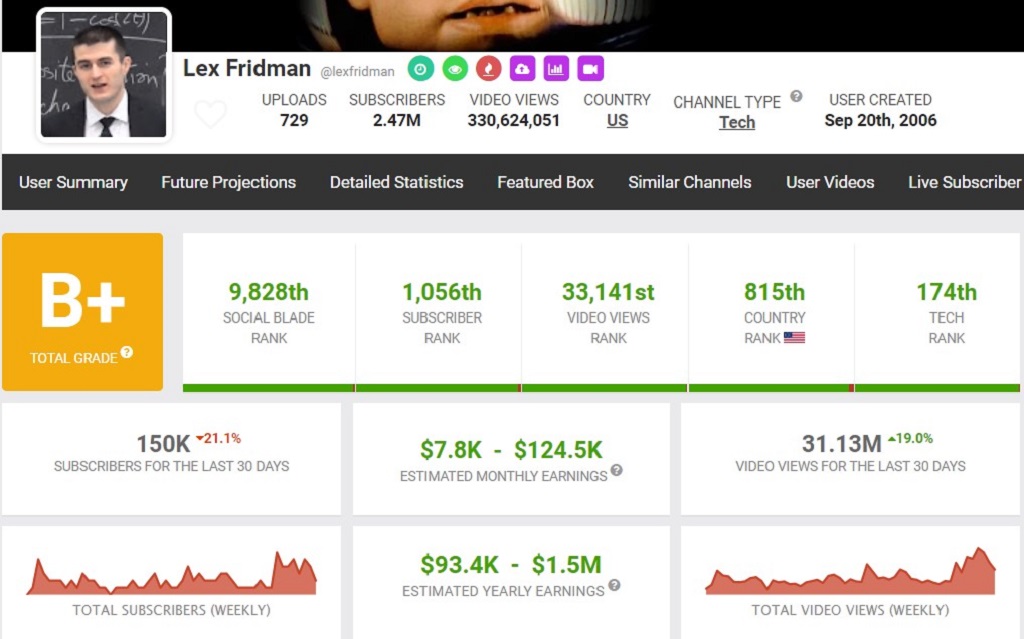Screen dimensions: 1024x639
Task: Open the Detailed Statistics tab
Action: tap(396, 182)
